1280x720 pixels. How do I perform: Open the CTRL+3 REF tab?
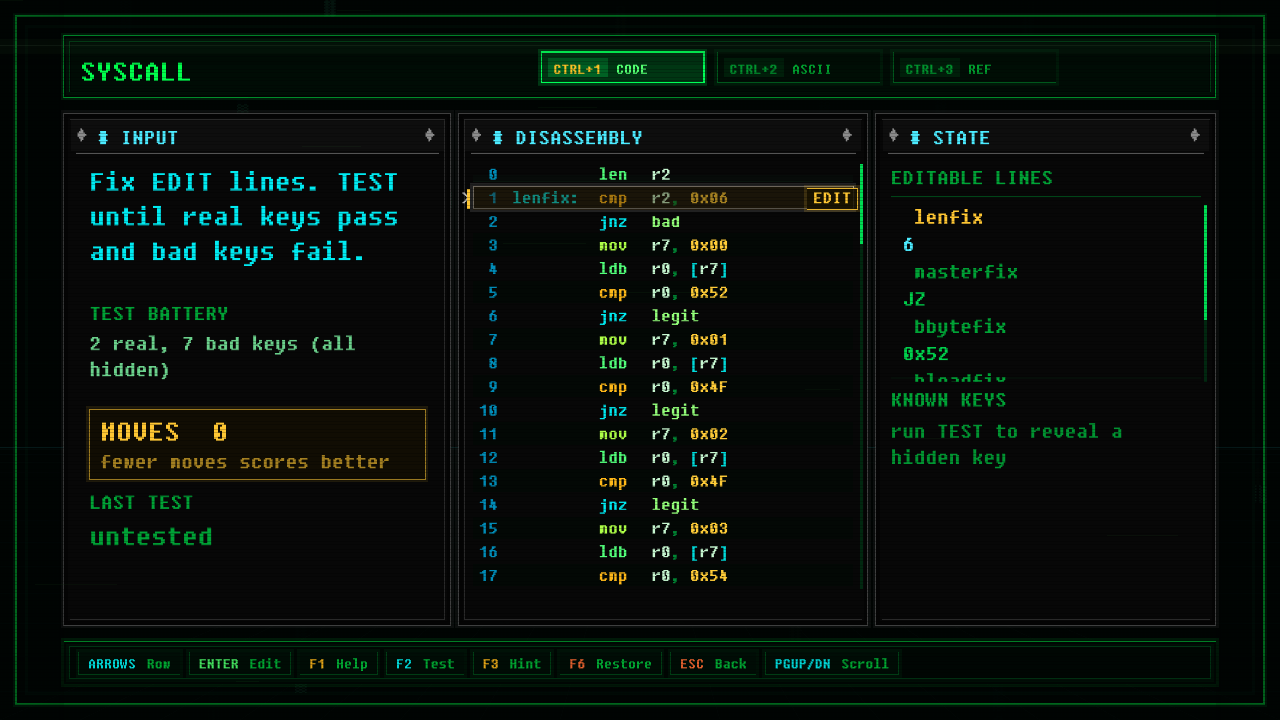(975, 68)
